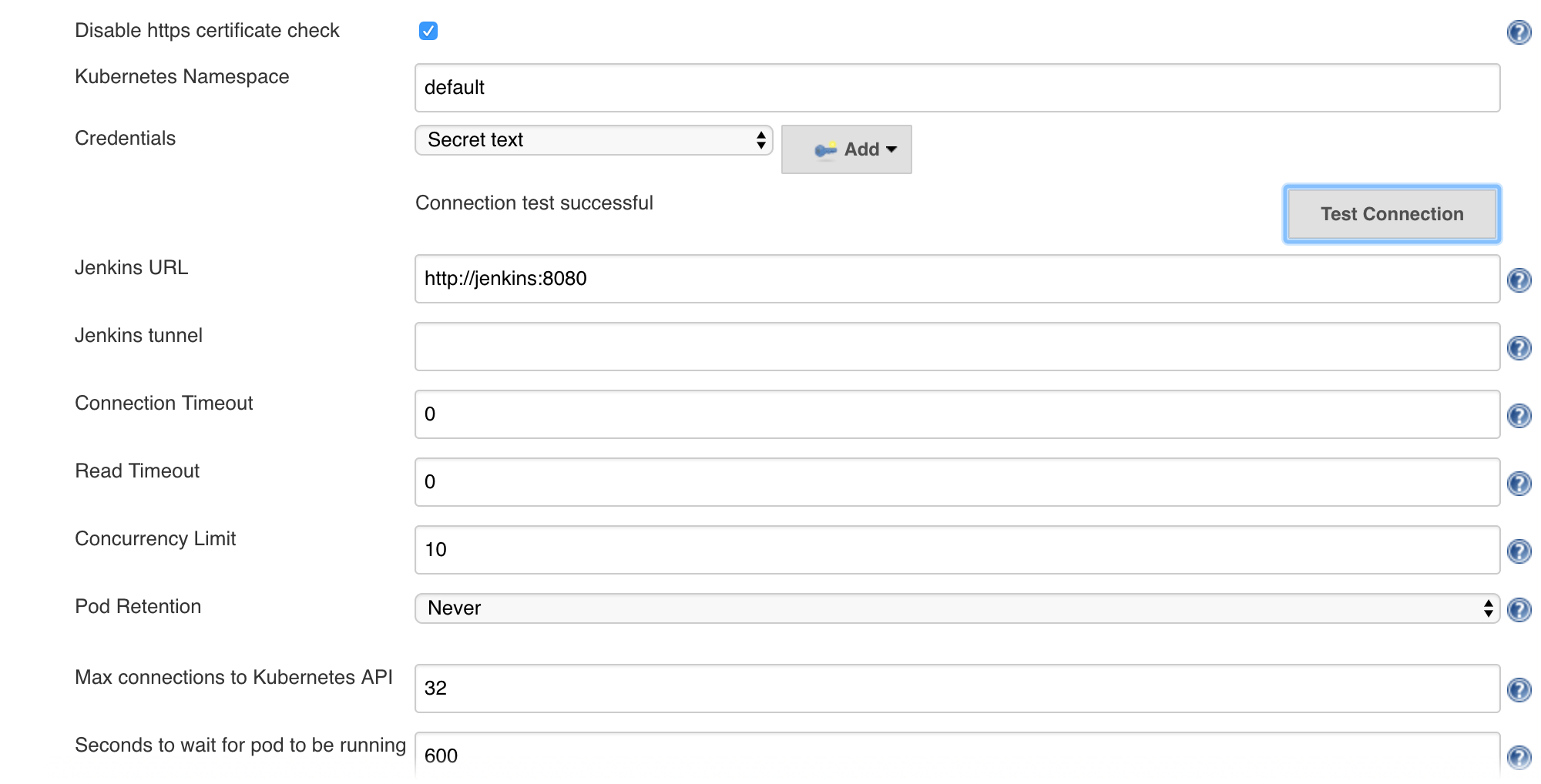Screen dimensions: 1541x784
Task: Open help for Concurrency Limit
Action: [1519, 551]
